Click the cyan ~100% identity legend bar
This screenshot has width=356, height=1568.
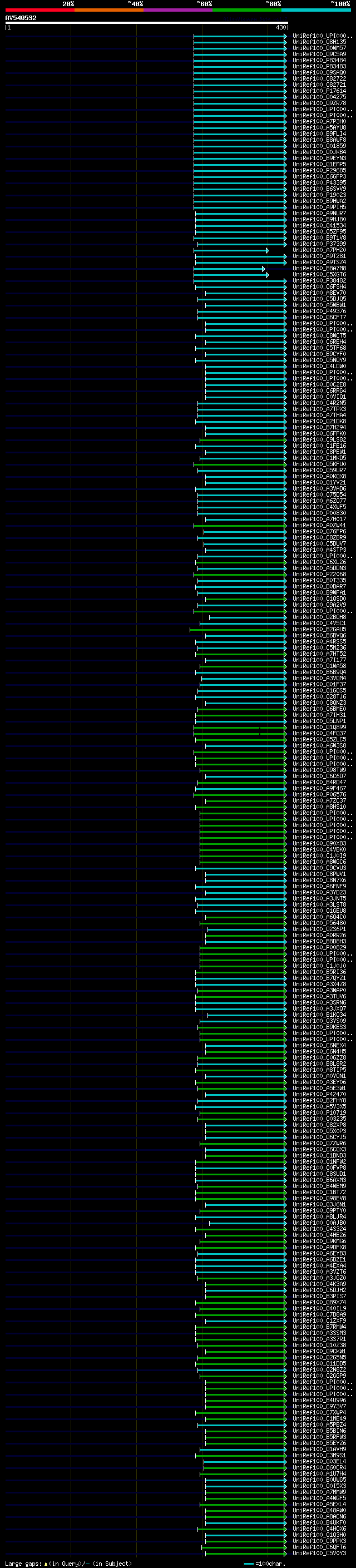pyautogui.click(x=317, y=10)
